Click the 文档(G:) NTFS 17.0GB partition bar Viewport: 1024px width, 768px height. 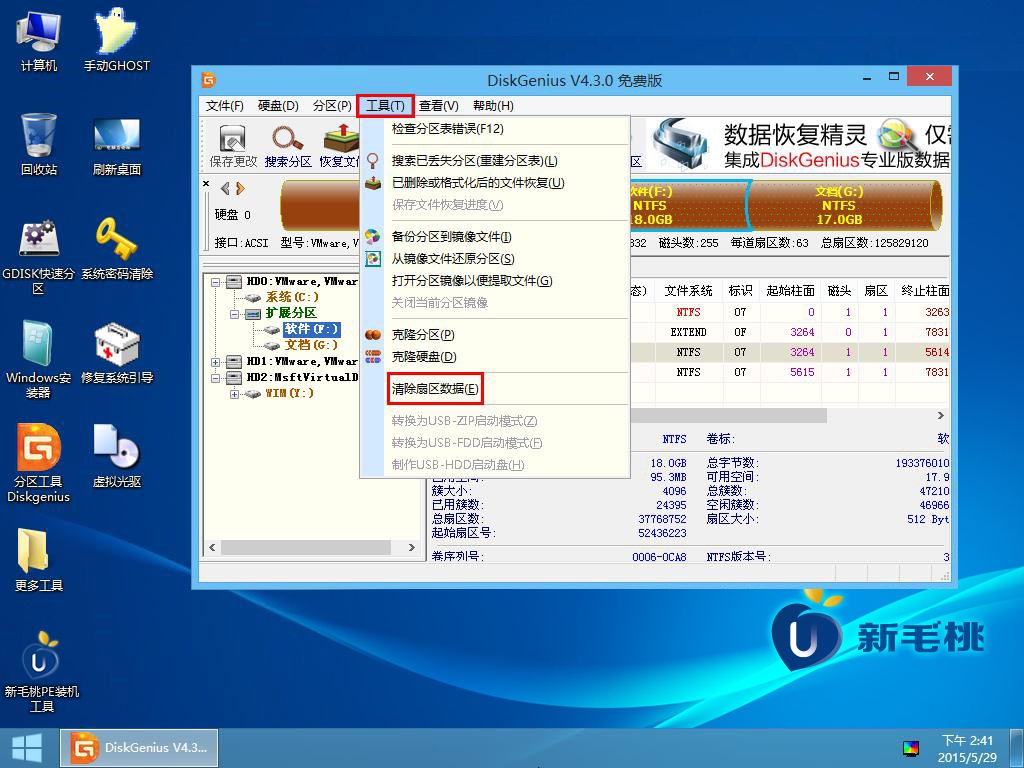tap(843, 205)
